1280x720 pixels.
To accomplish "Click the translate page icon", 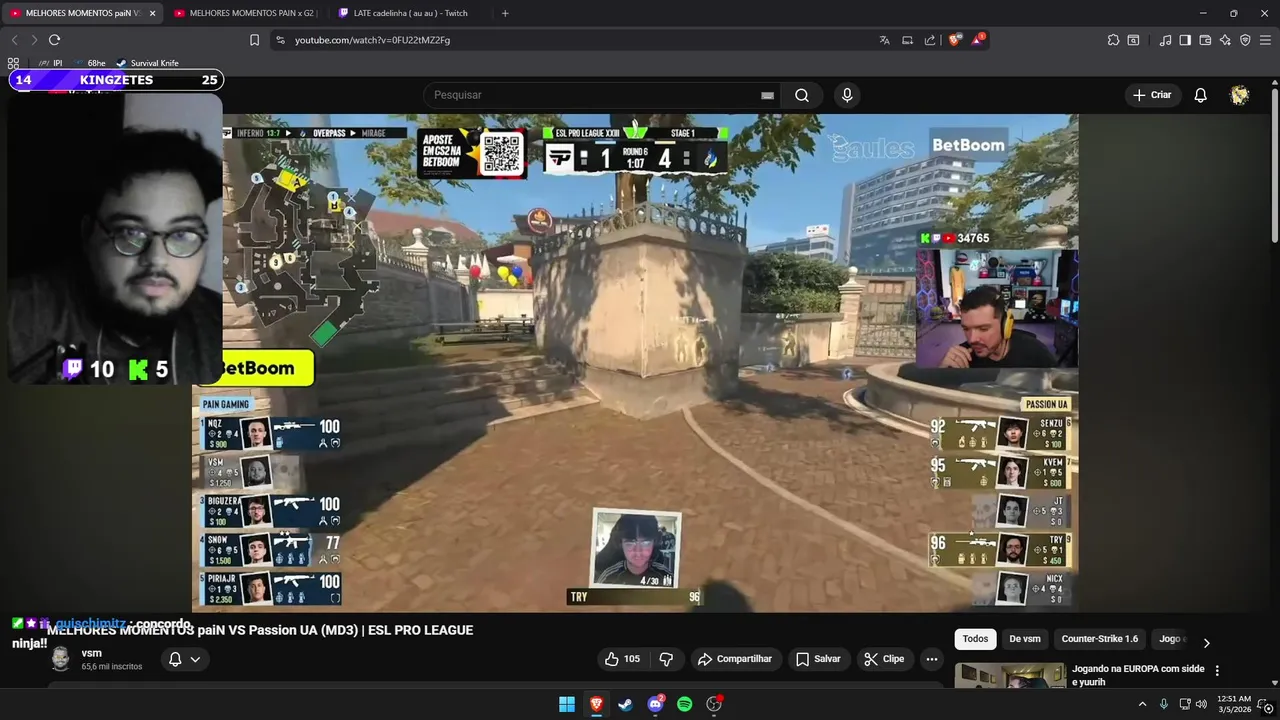I will pos(884,40).
